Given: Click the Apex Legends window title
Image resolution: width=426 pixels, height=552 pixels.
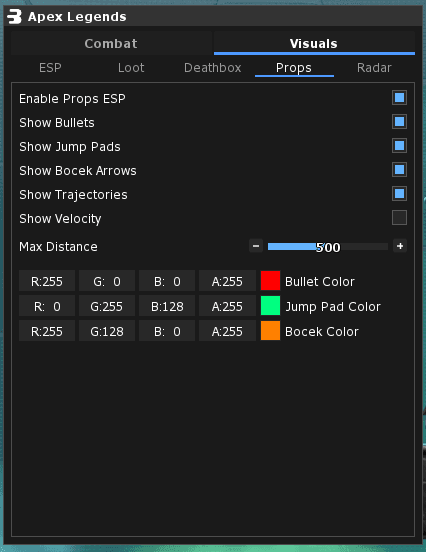Looking at the screenshot, I should [x=77, y=17].
